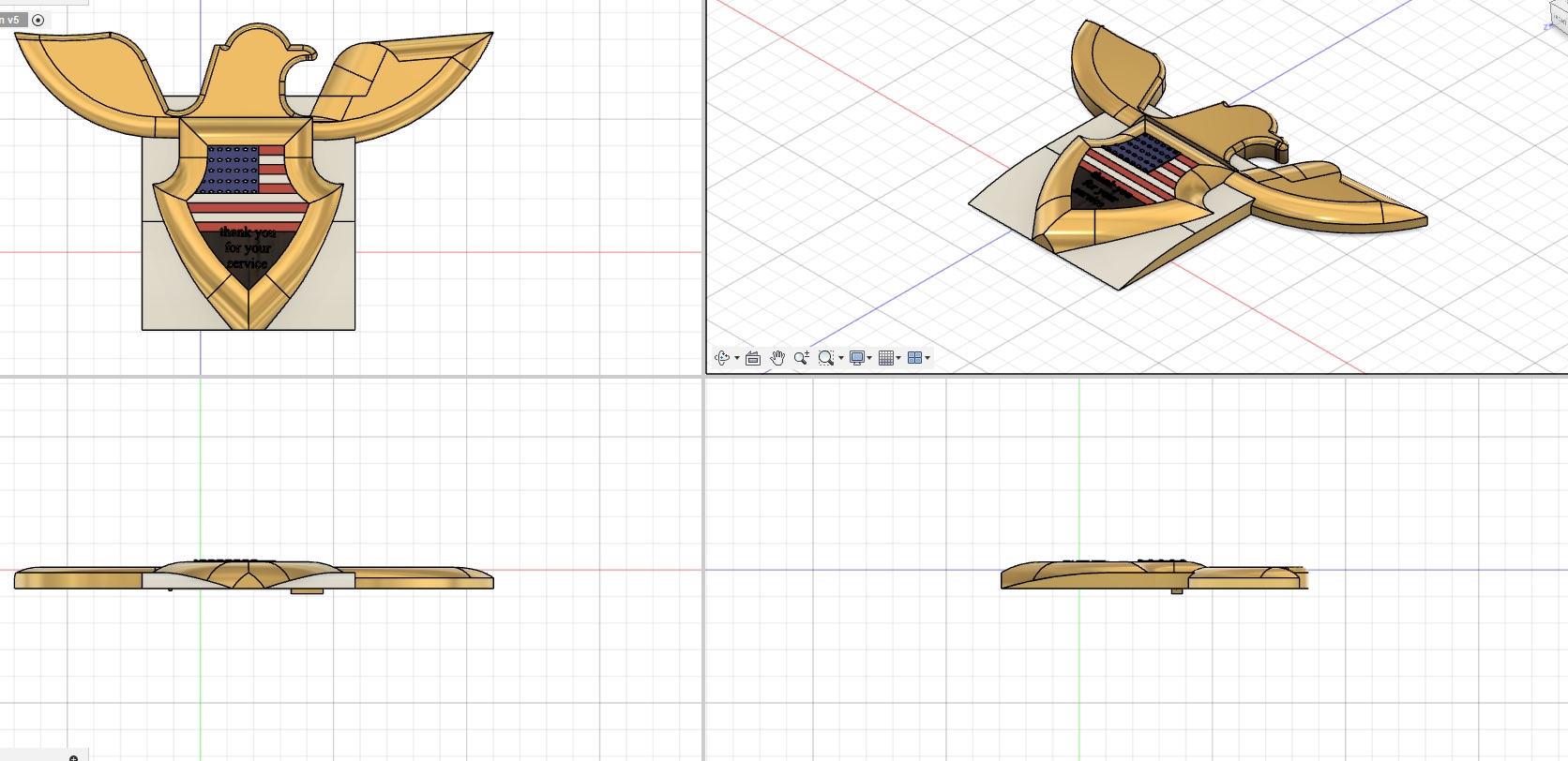Expand the Display Settings dropdown arrow
The width and height of the screenshot is (1568, 761).
(x=870, y=358)
